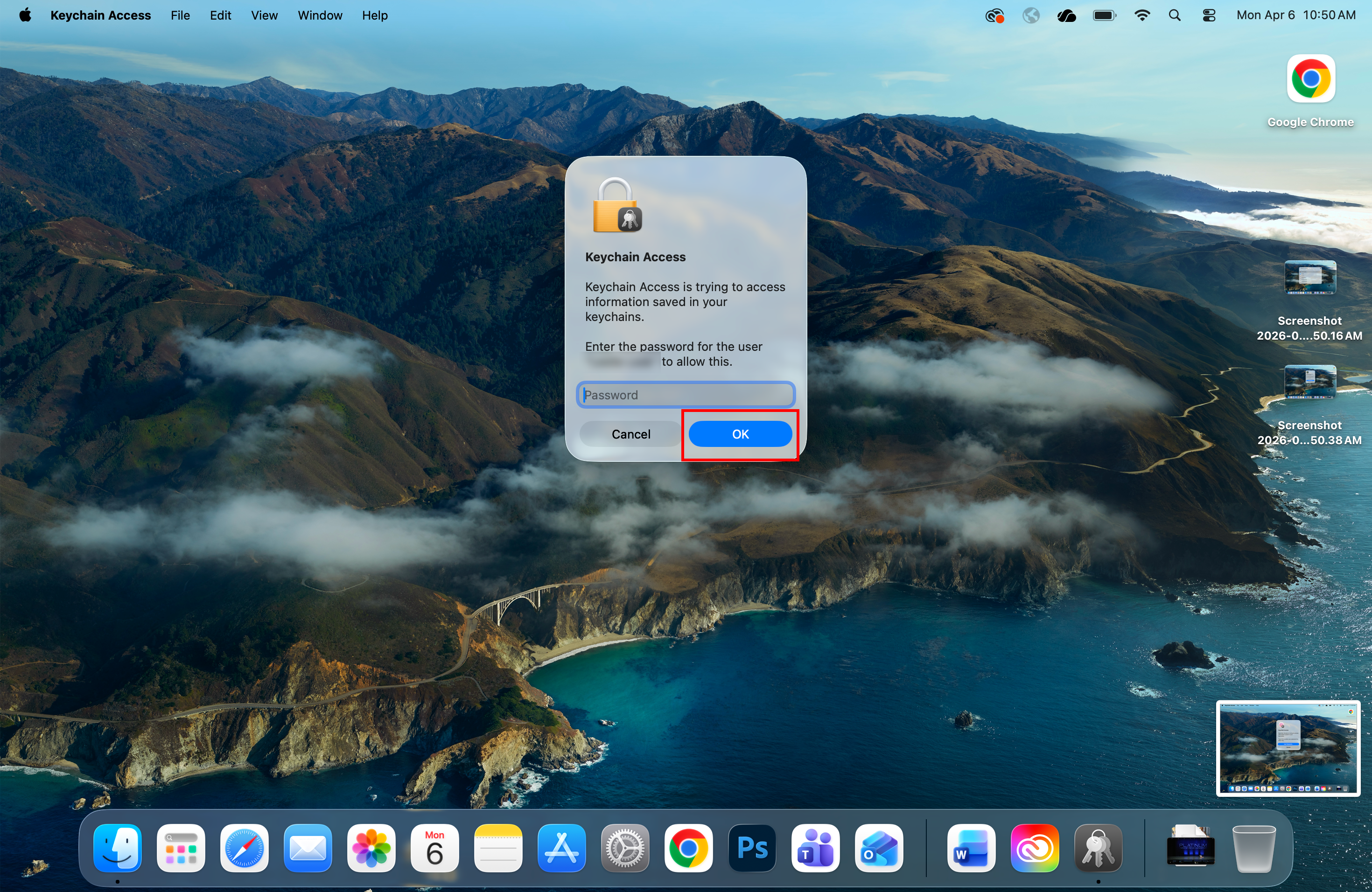Launch Microsoft Word from the Dock
This screenshot has height=892, width=1372.
tap(971, 848)
